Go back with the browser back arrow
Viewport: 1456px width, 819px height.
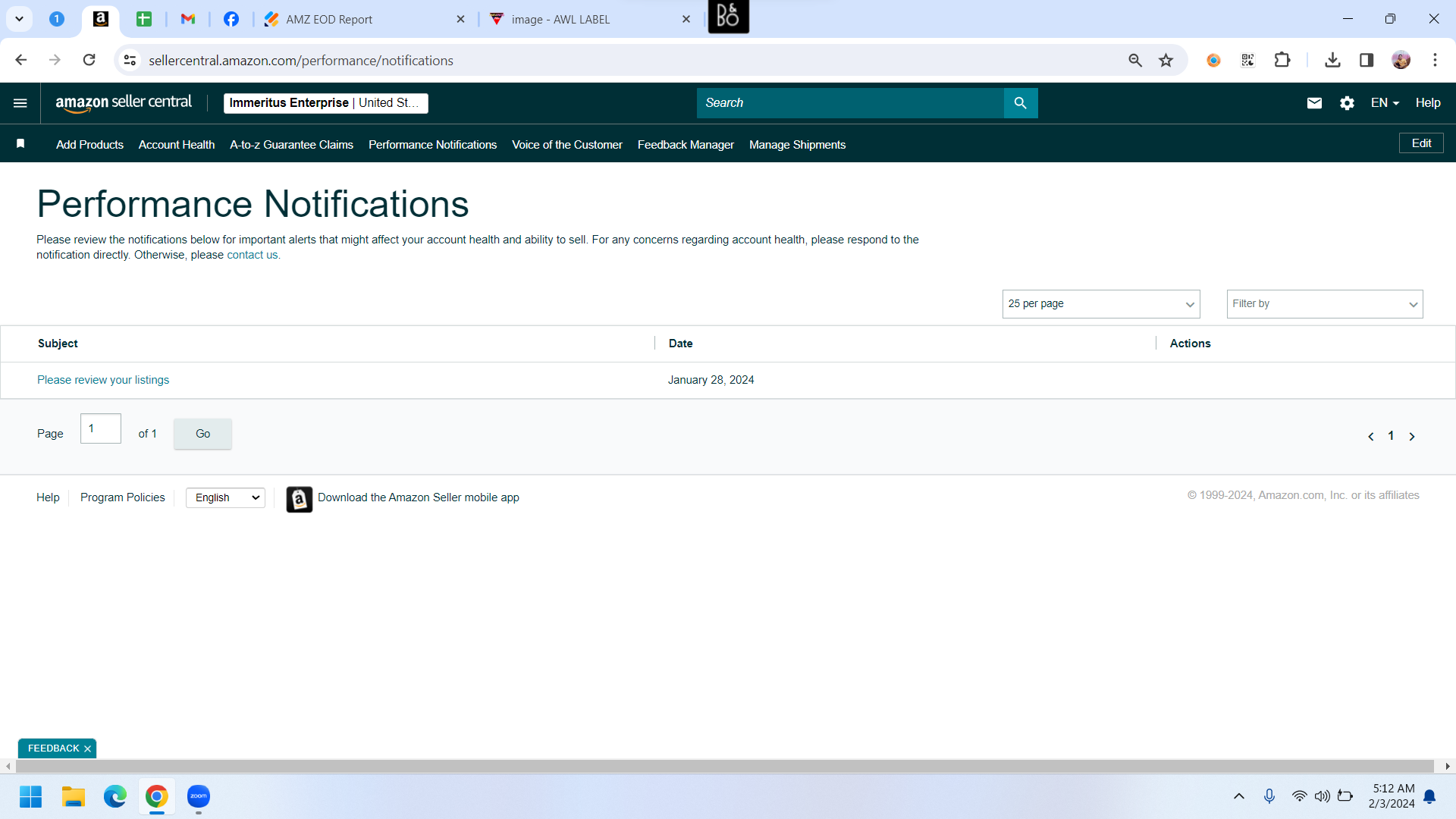click(x=21, y=60)
